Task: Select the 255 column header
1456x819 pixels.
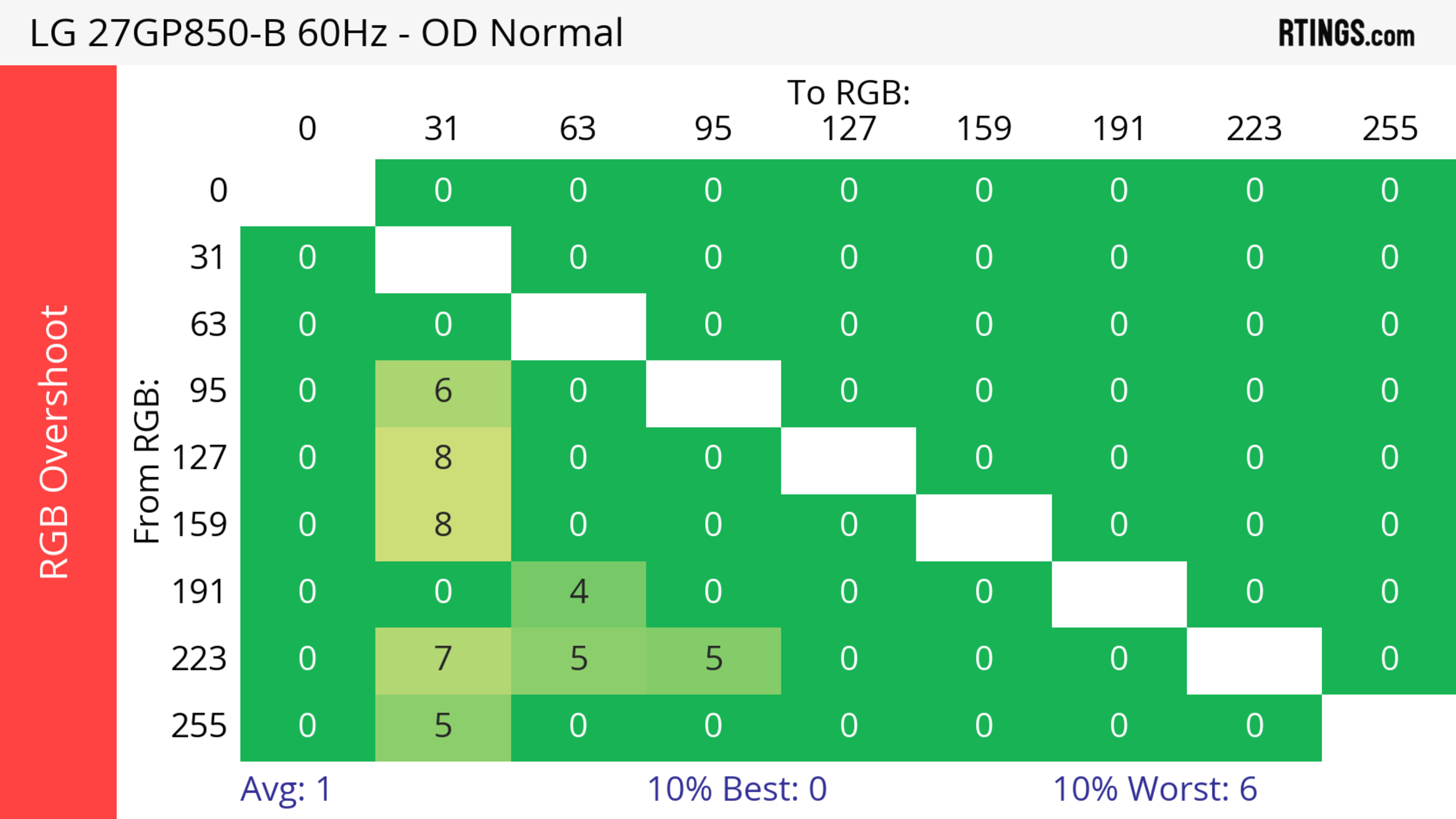Action: [1390, 129]
